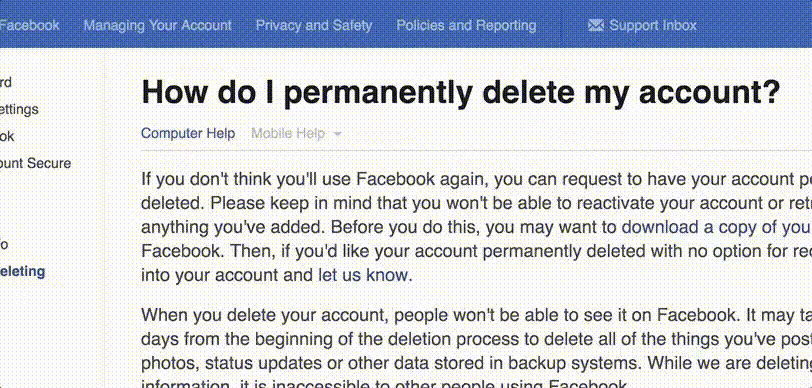The height and width of the screenshot is (388, 812).
Task: Click the sidebar item ending in 'rd'
Action: click(x=6, y=82)
